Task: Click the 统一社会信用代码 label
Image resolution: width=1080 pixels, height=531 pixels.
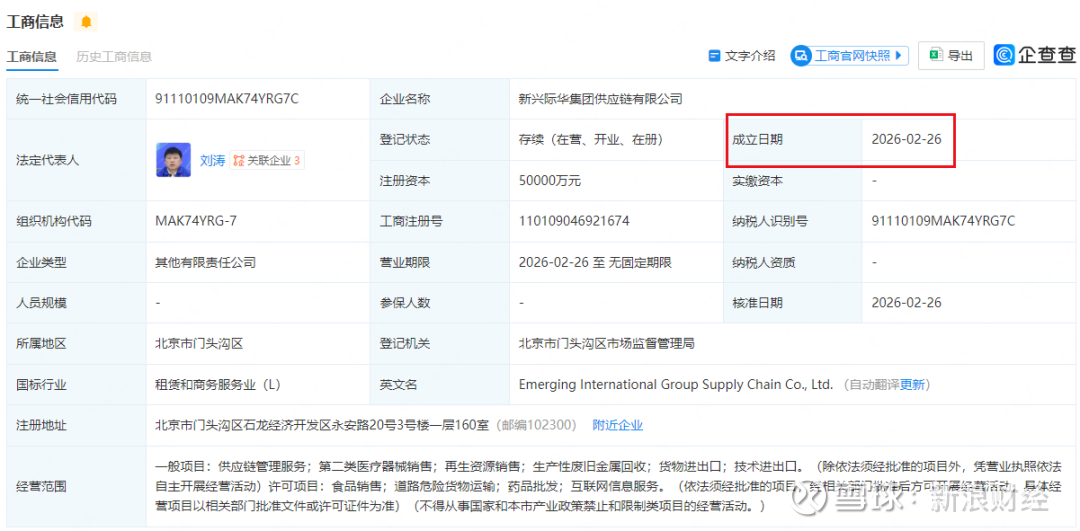Action: (66, 98)
